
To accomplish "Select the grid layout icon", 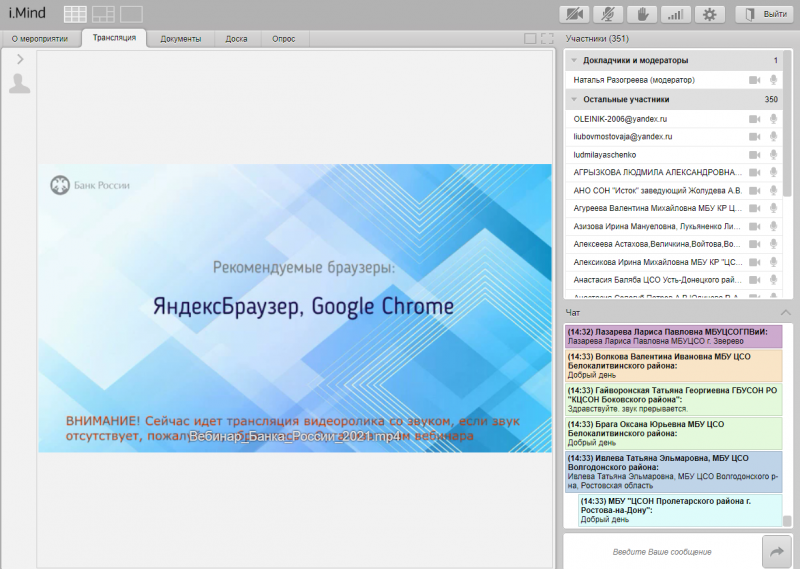I will coord(75,14).
